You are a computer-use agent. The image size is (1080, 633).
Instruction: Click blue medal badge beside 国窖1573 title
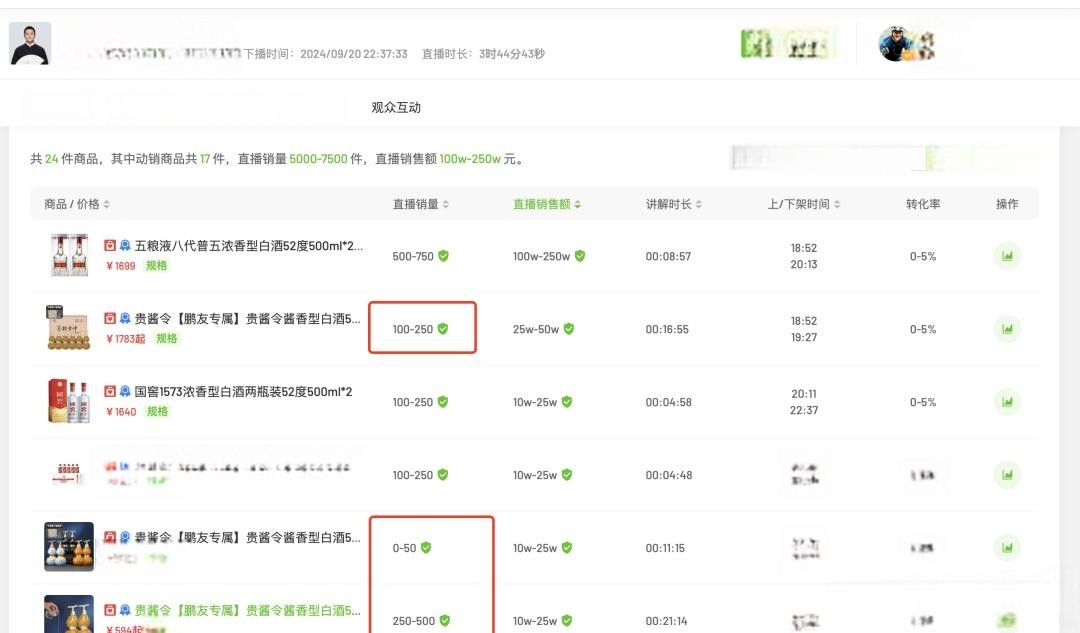125,392
